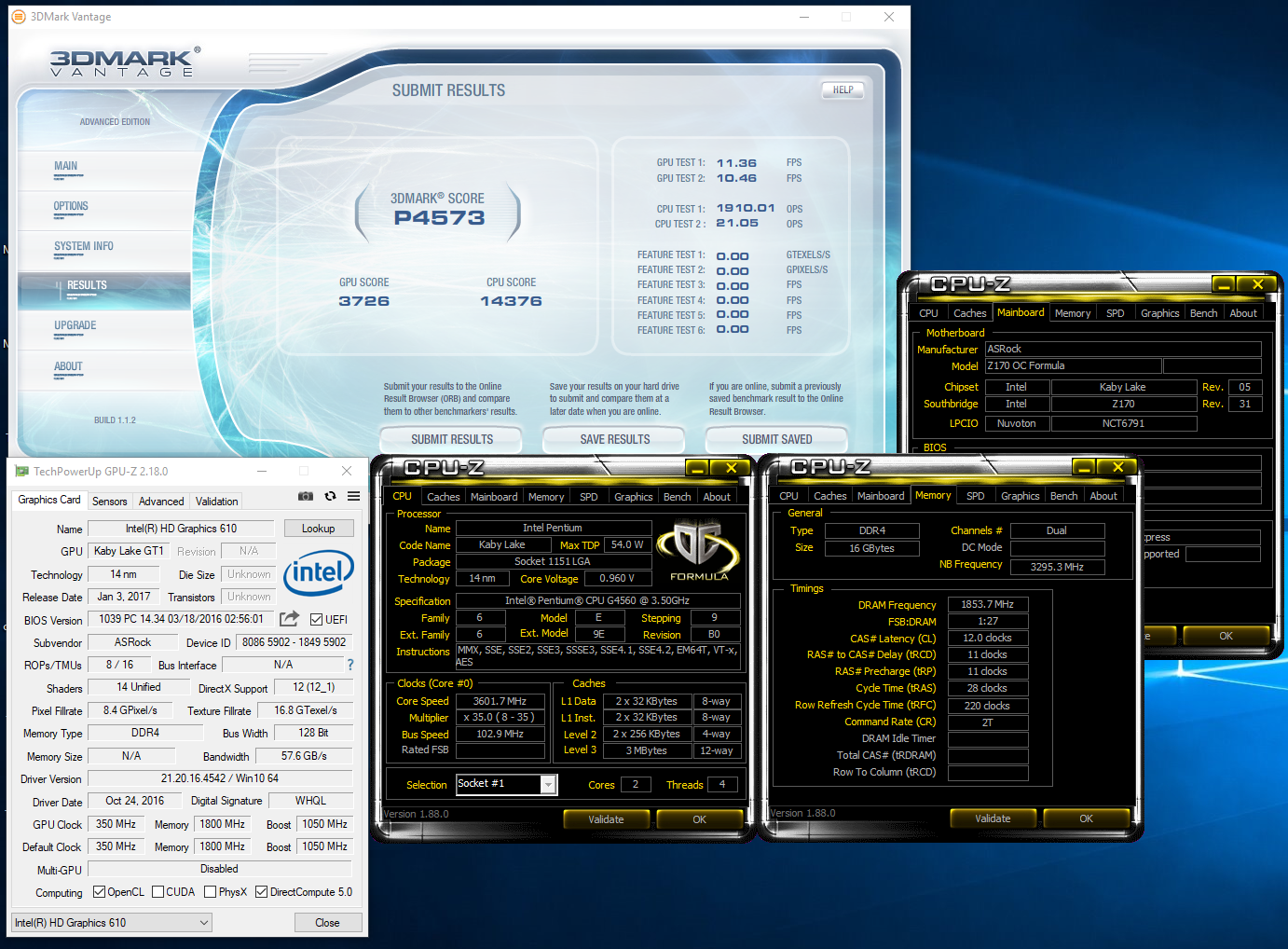Toggle the PhysX checkbox
This screenshot has height=949, width=1288.
coord(210,892)
